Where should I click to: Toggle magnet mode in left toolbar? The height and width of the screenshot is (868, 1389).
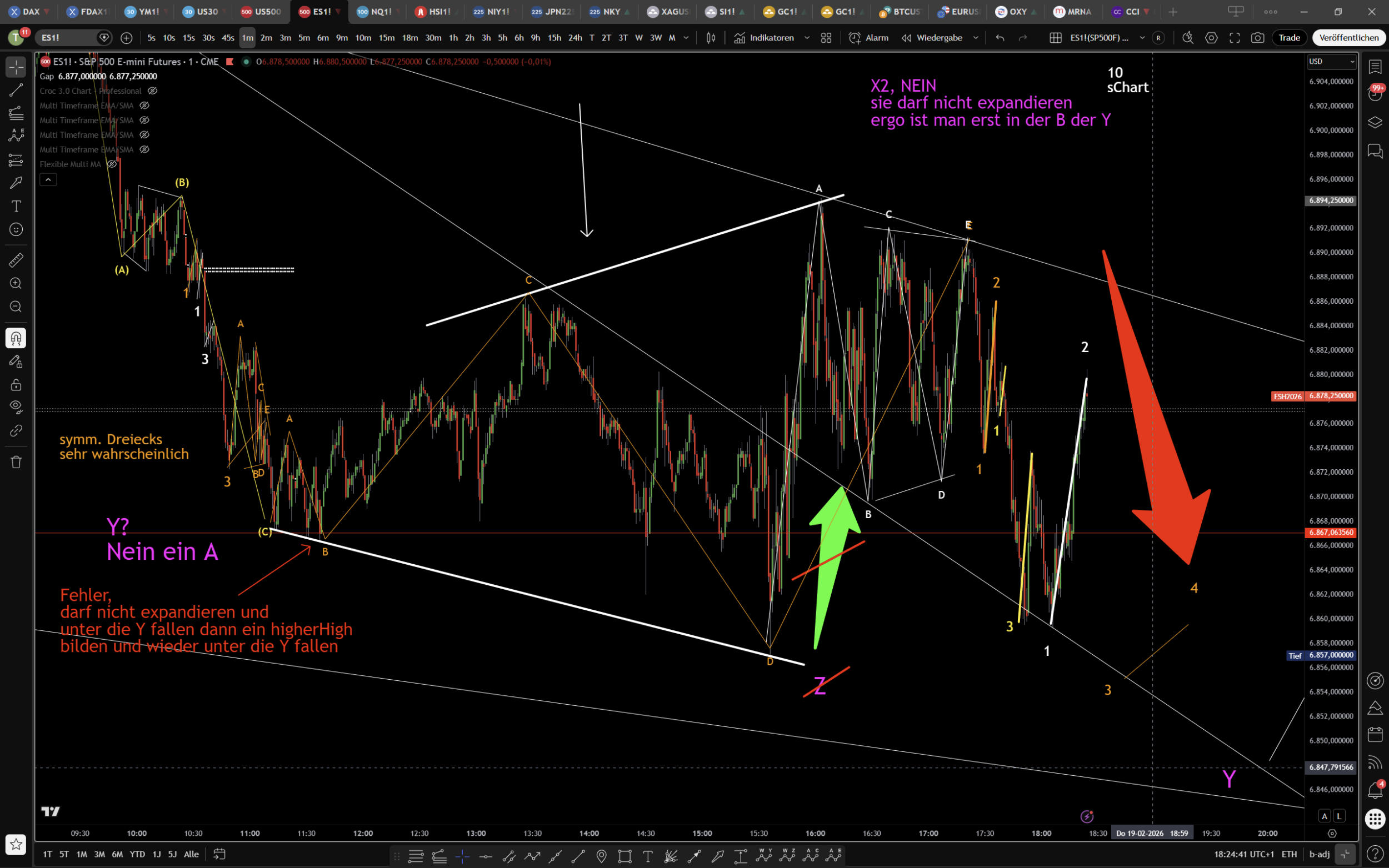click(x=16, y=338)
